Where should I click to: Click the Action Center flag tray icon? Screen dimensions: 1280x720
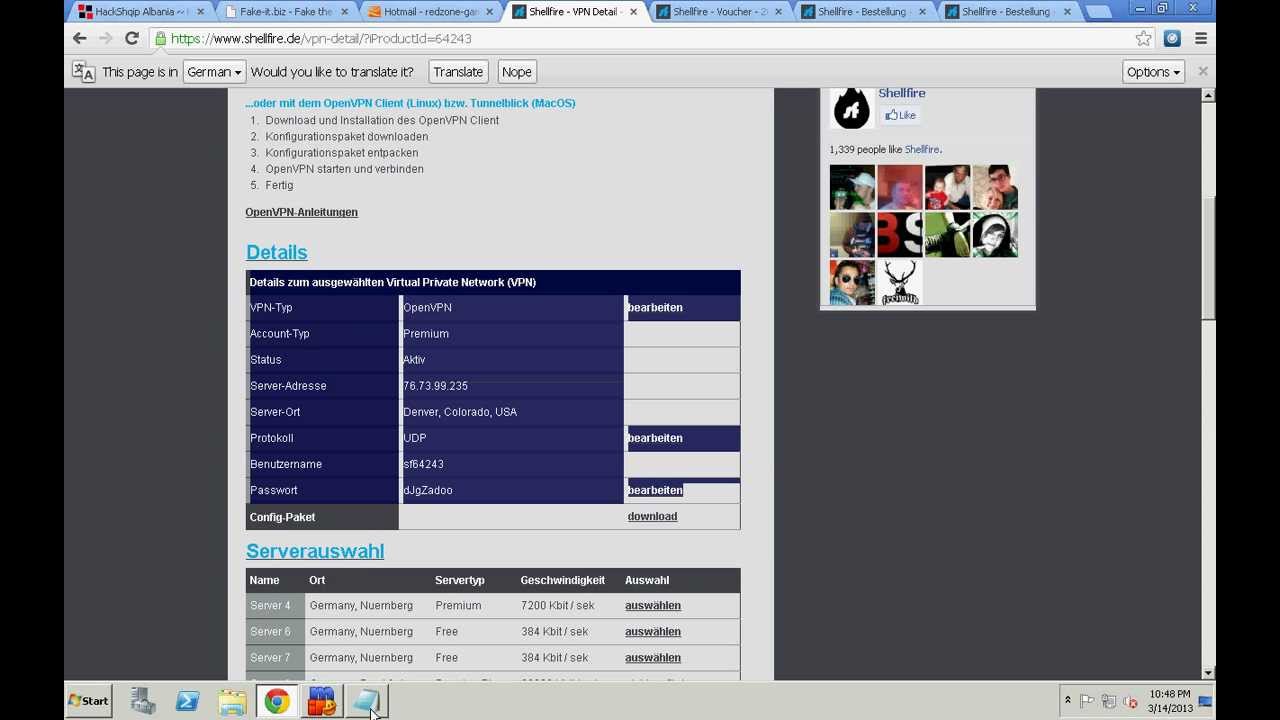[1087, 701]
